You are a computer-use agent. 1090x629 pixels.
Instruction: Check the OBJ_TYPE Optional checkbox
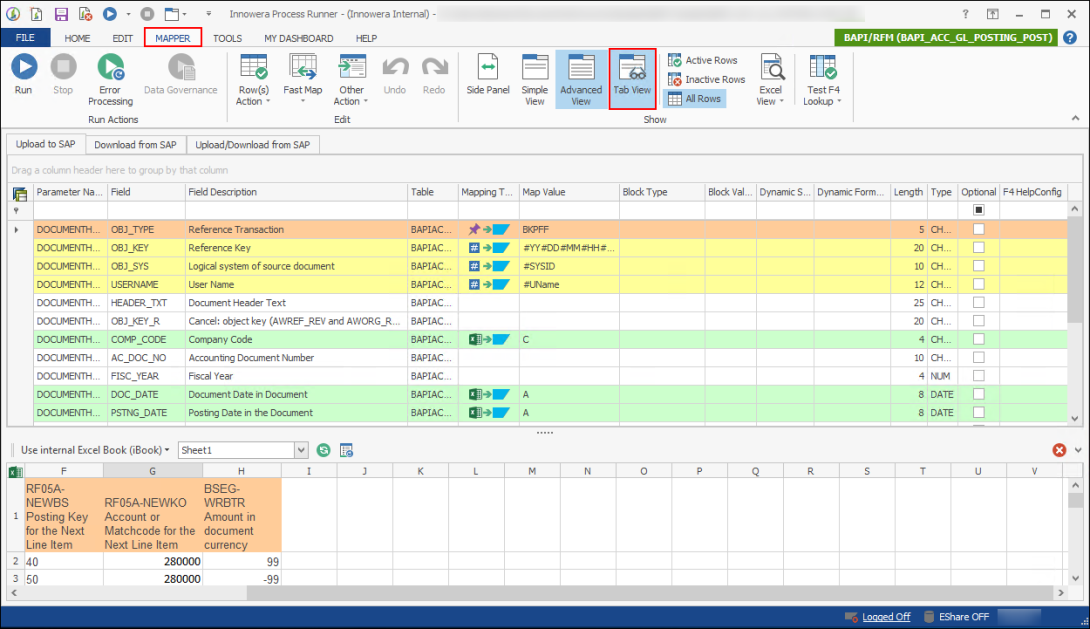tap(978, 229)
